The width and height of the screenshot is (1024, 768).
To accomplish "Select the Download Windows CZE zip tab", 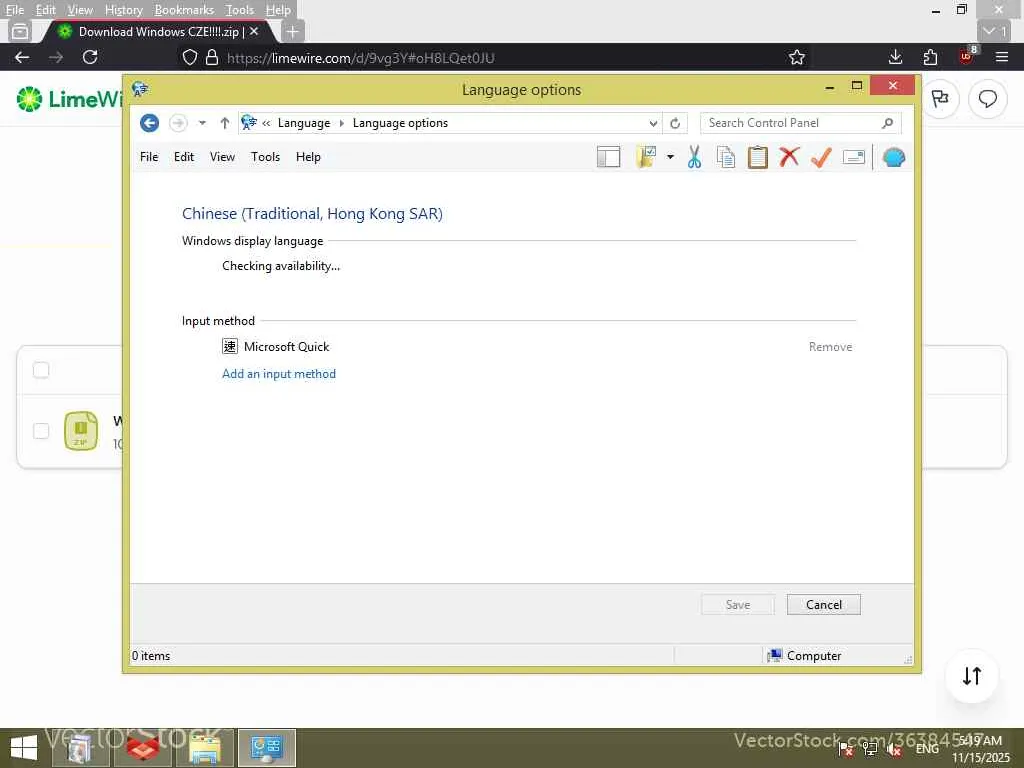I will pyautogui.click(x=159, y=31).
